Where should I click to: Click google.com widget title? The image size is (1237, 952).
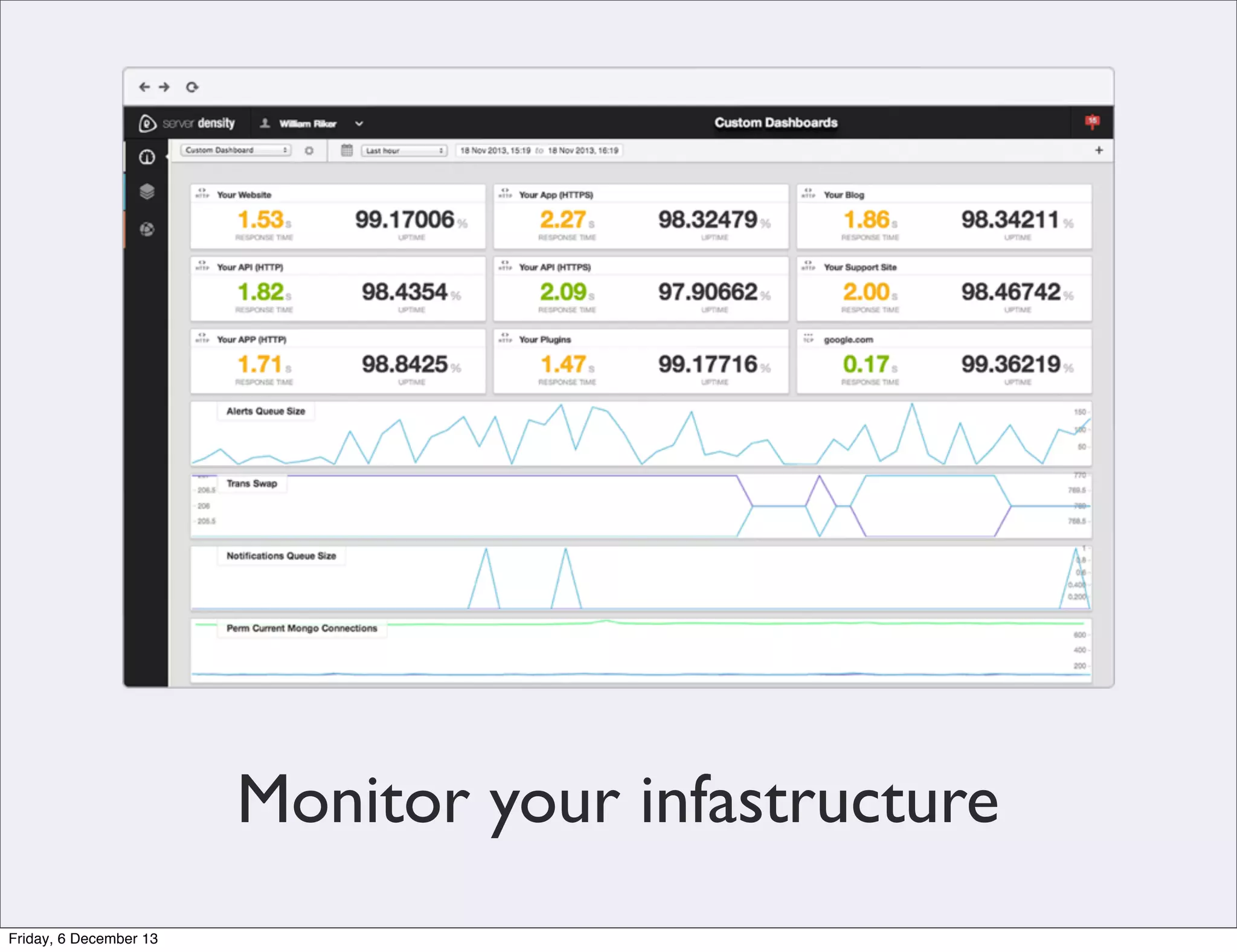click(x=849, y=340)
